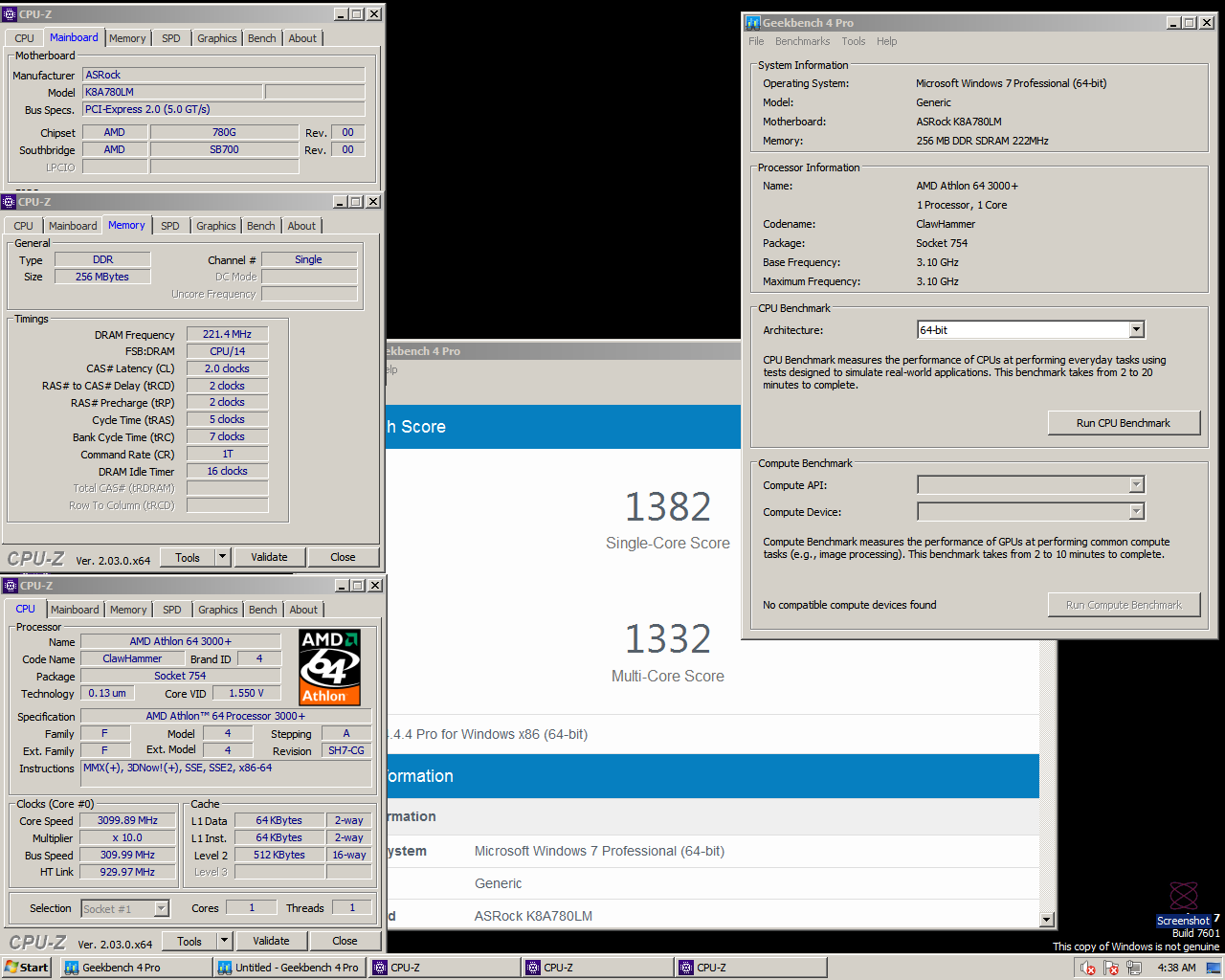Open About tab in the bottom CPU-Z CPU-tab window
Screen dimensions: 1225x980
pos(303,610)
